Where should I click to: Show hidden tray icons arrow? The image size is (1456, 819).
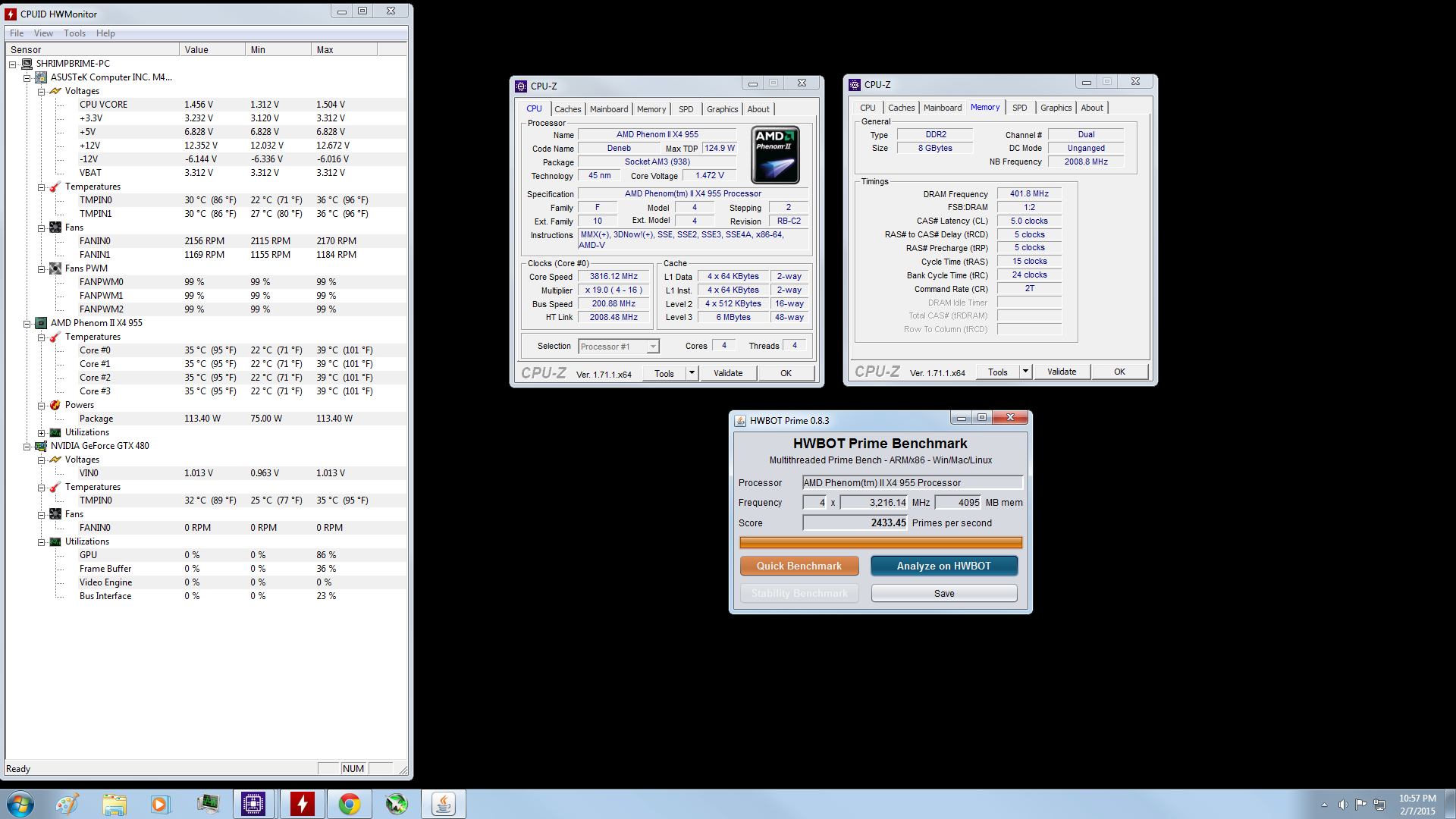coord(1324,805)
